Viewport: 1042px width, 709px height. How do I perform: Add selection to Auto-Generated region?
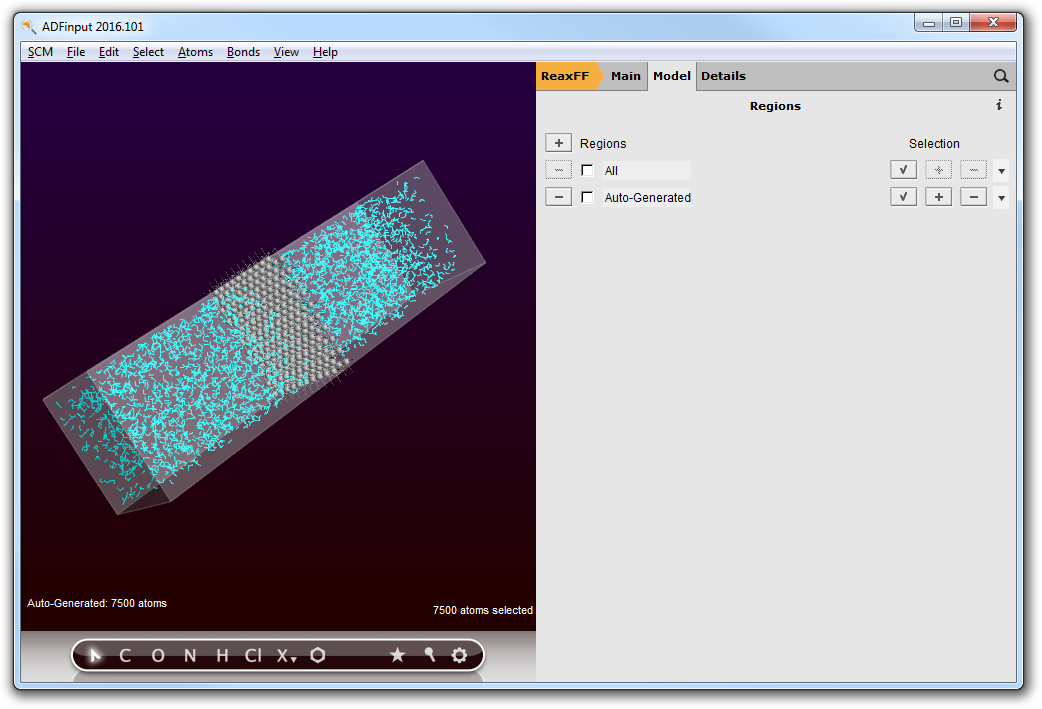[938, 197]
